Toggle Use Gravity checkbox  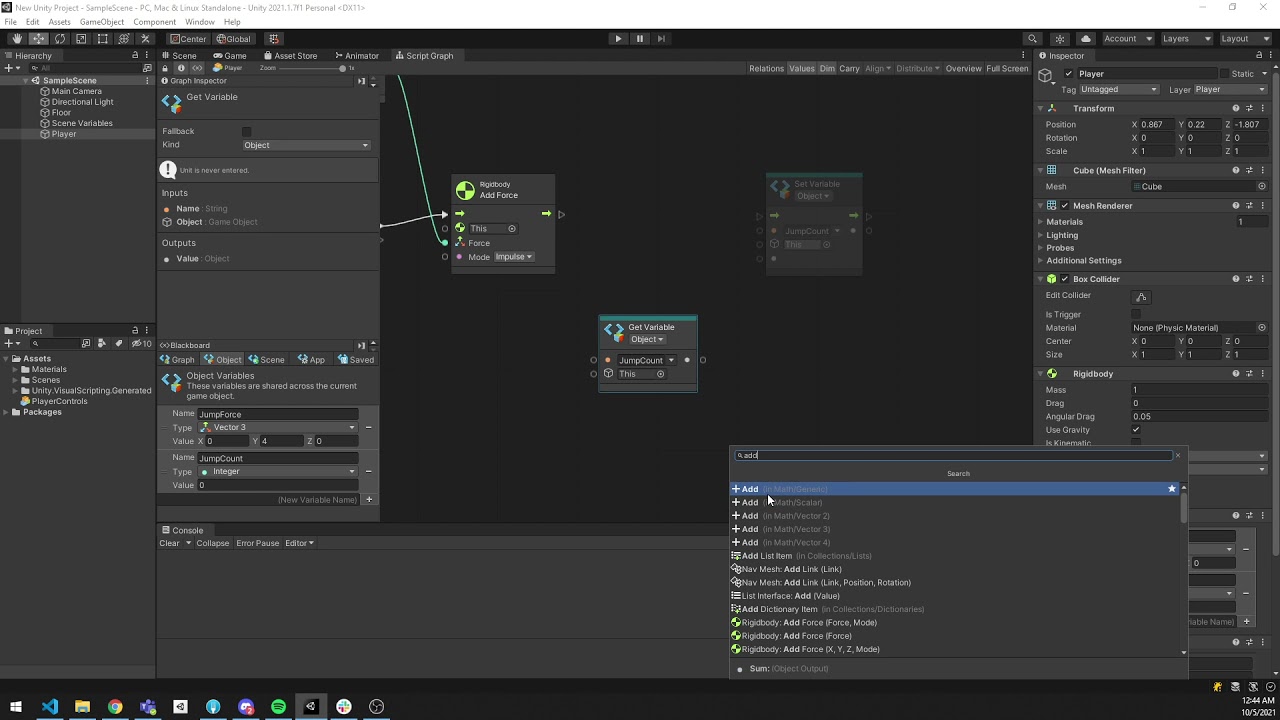pos(1136,430)
